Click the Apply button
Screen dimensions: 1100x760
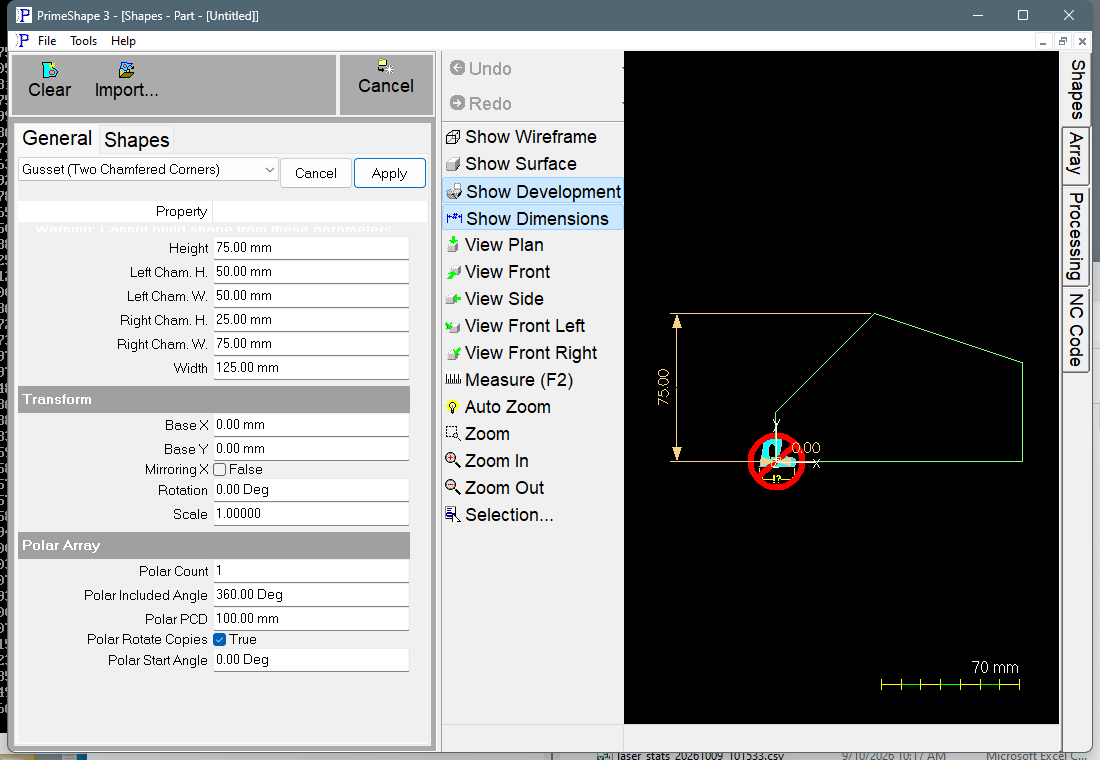coord(389,173)
